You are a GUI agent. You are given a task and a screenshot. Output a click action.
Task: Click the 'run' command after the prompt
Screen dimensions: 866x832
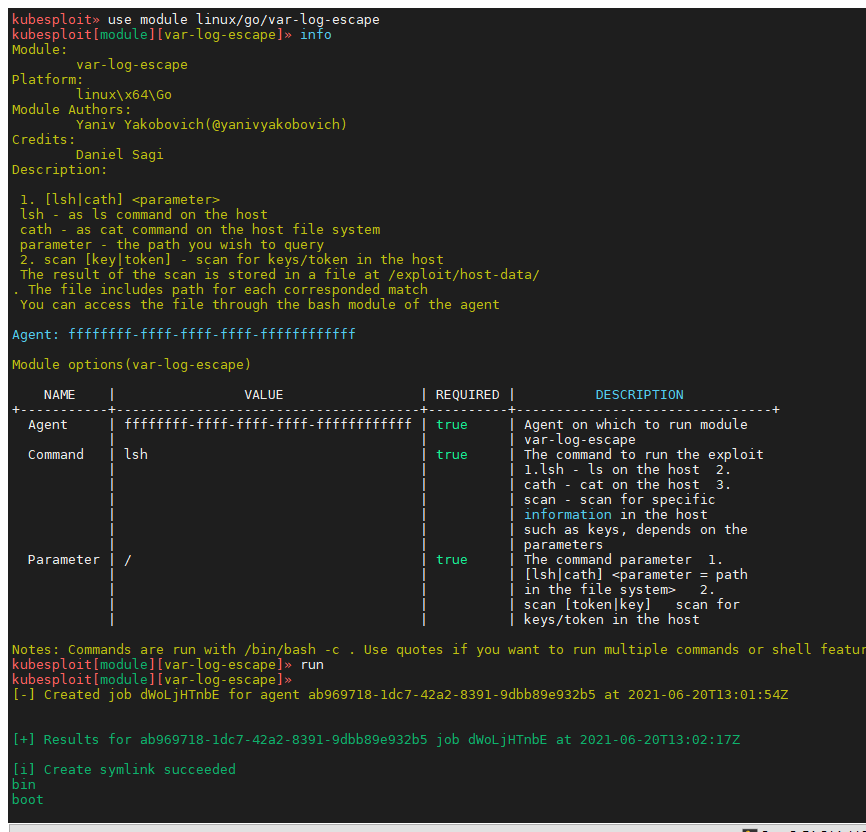point(311,665)
